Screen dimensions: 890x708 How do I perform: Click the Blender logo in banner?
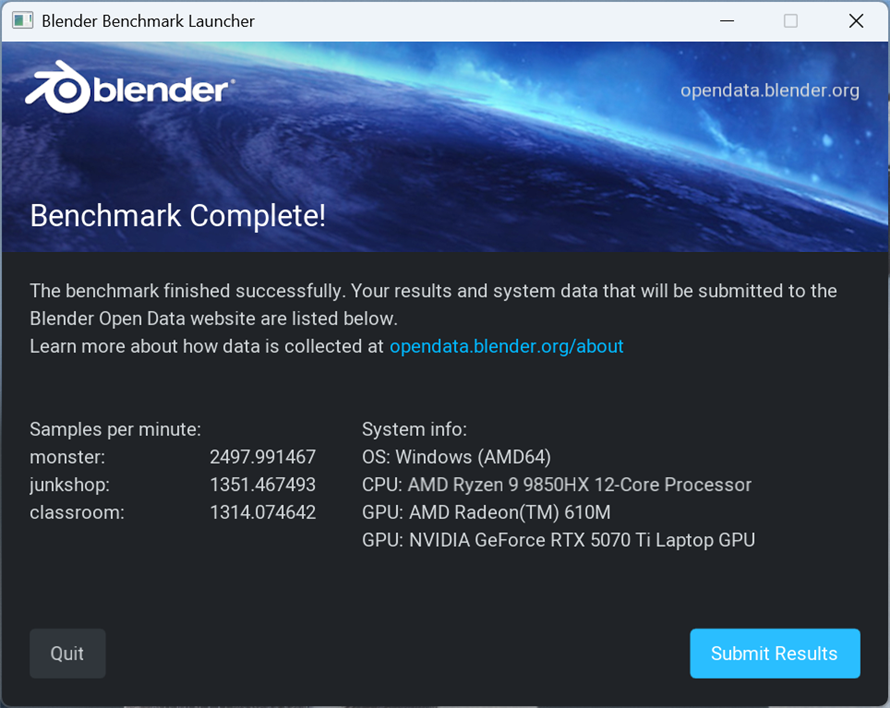[129, 88]
